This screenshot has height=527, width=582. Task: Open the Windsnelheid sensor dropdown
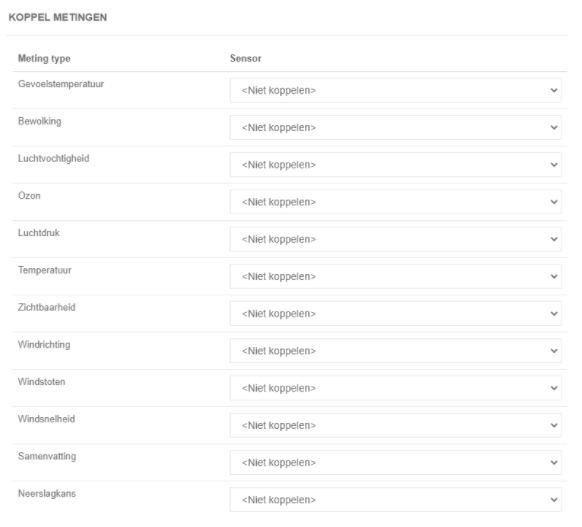click(x=396, y=425)
